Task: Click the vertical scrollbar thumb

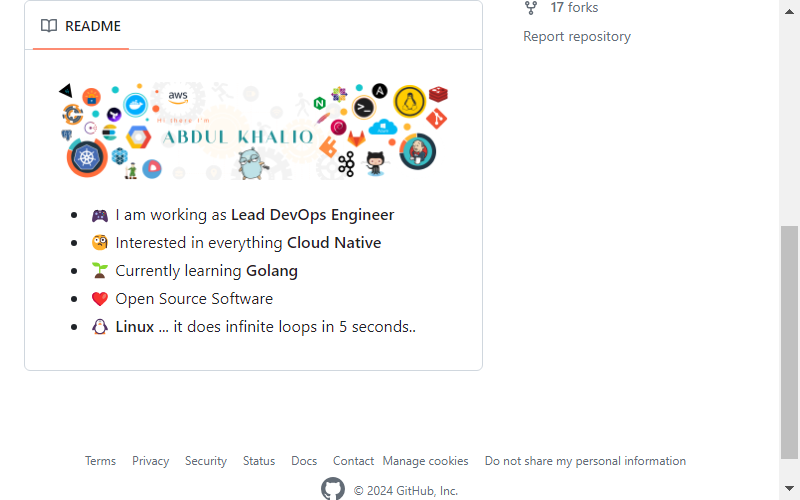Action: click(x=789, y=342)
